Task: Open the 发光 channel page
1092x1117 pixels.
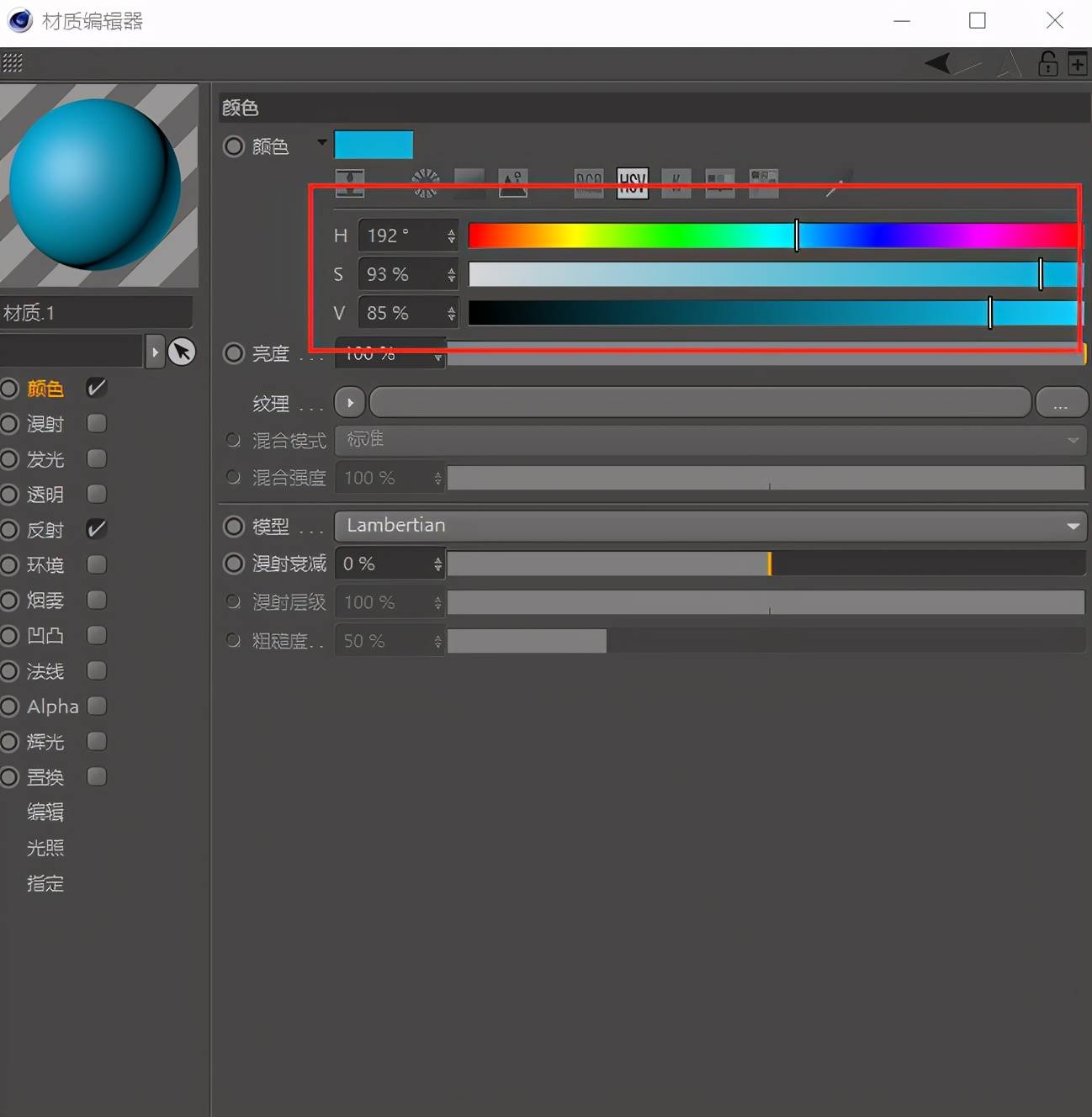Action: pos(45,459)
